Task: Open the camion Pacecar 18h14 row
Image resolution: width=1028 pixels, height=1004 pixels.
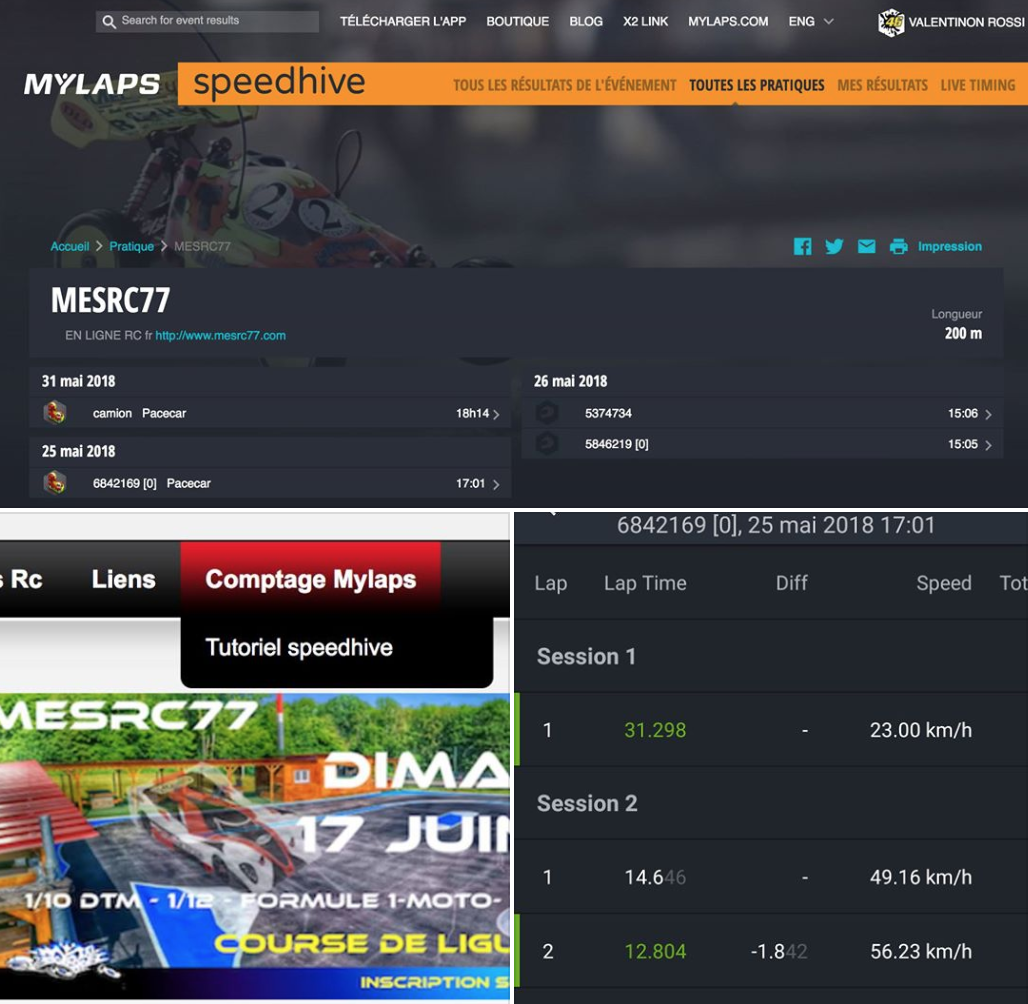Action: click(270, 413)
